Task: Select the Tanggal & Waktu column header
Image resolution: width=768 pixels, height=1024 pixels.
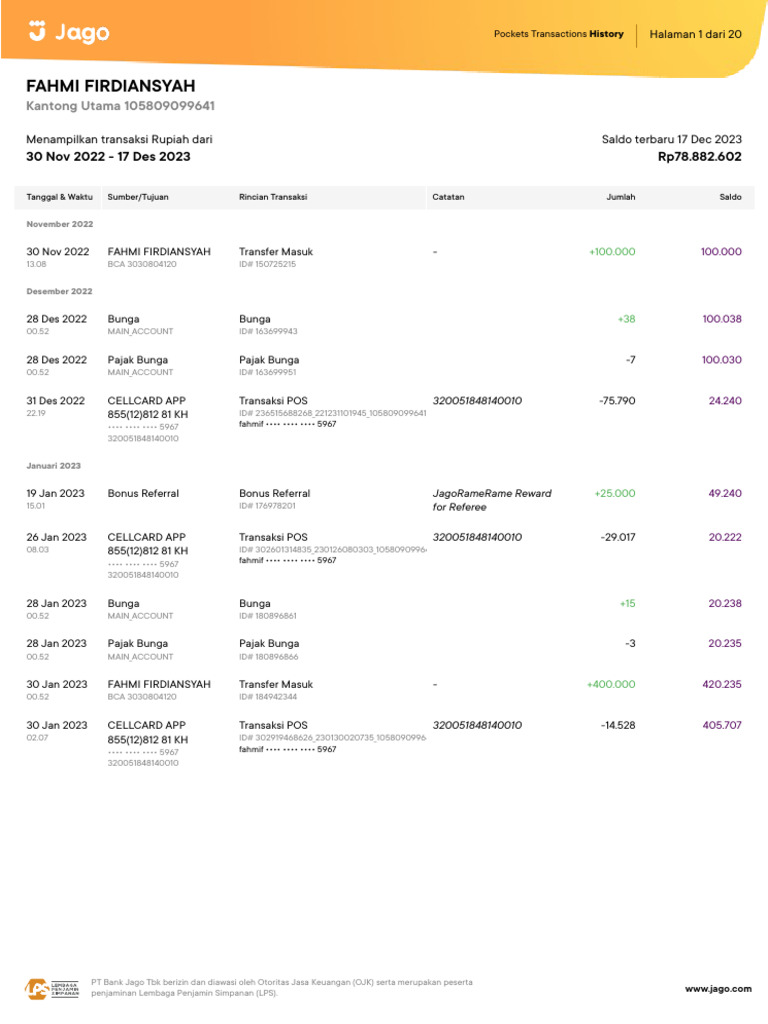Action: (55, 197)
